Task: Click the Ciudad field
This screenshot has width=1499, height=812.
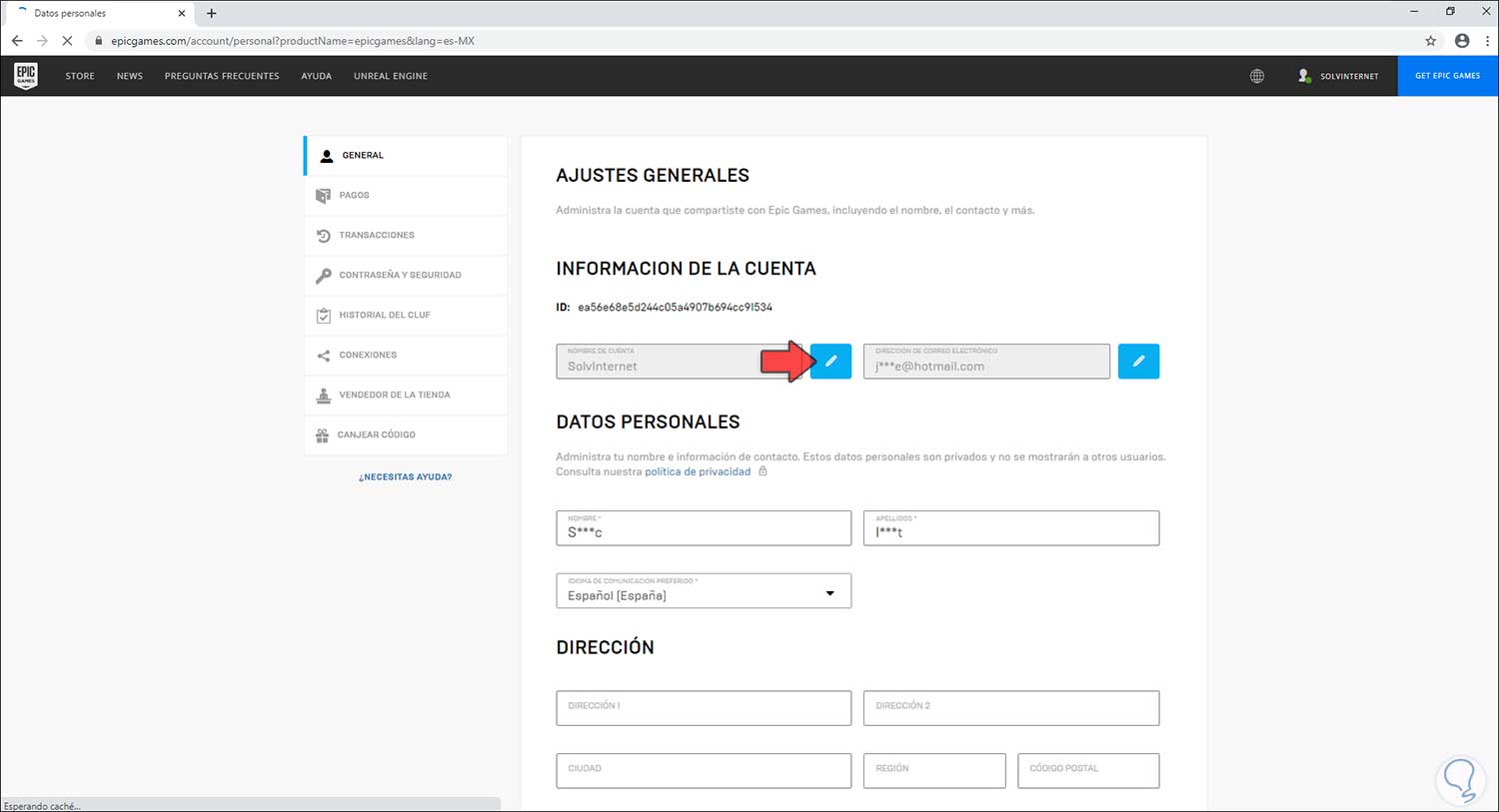Action: coord(704,771)
